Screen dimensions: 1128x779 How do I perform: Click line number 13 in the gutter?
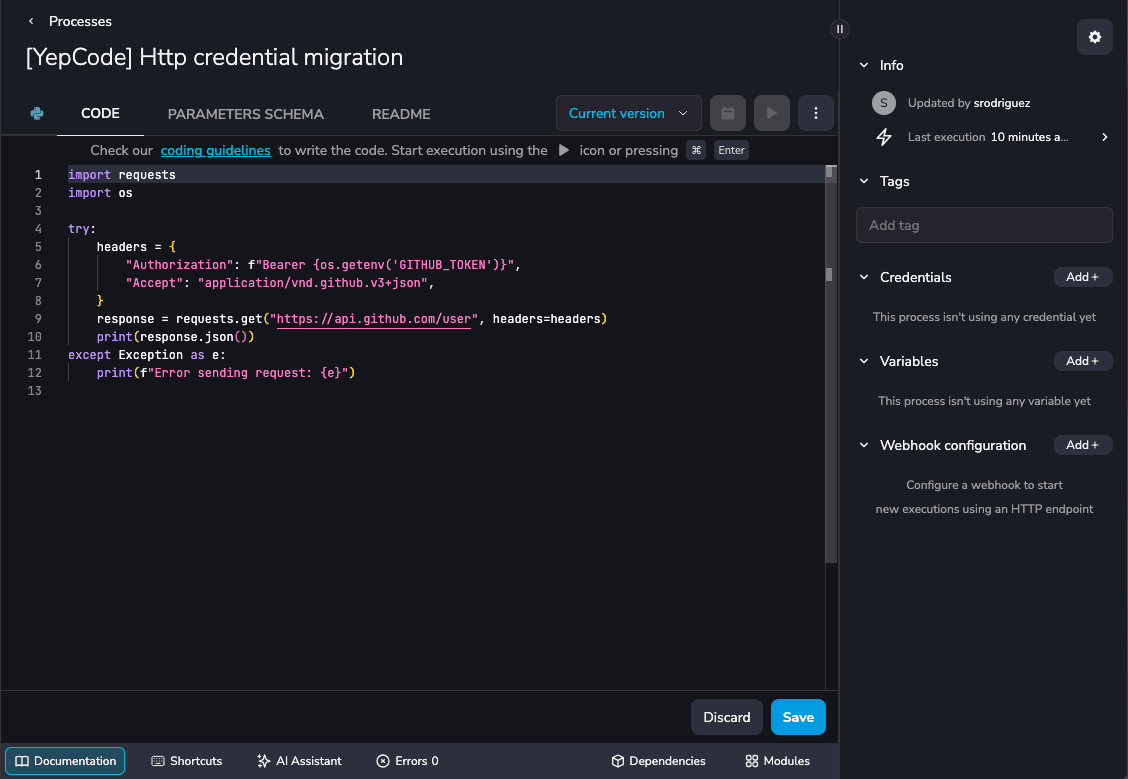[34, 391]
